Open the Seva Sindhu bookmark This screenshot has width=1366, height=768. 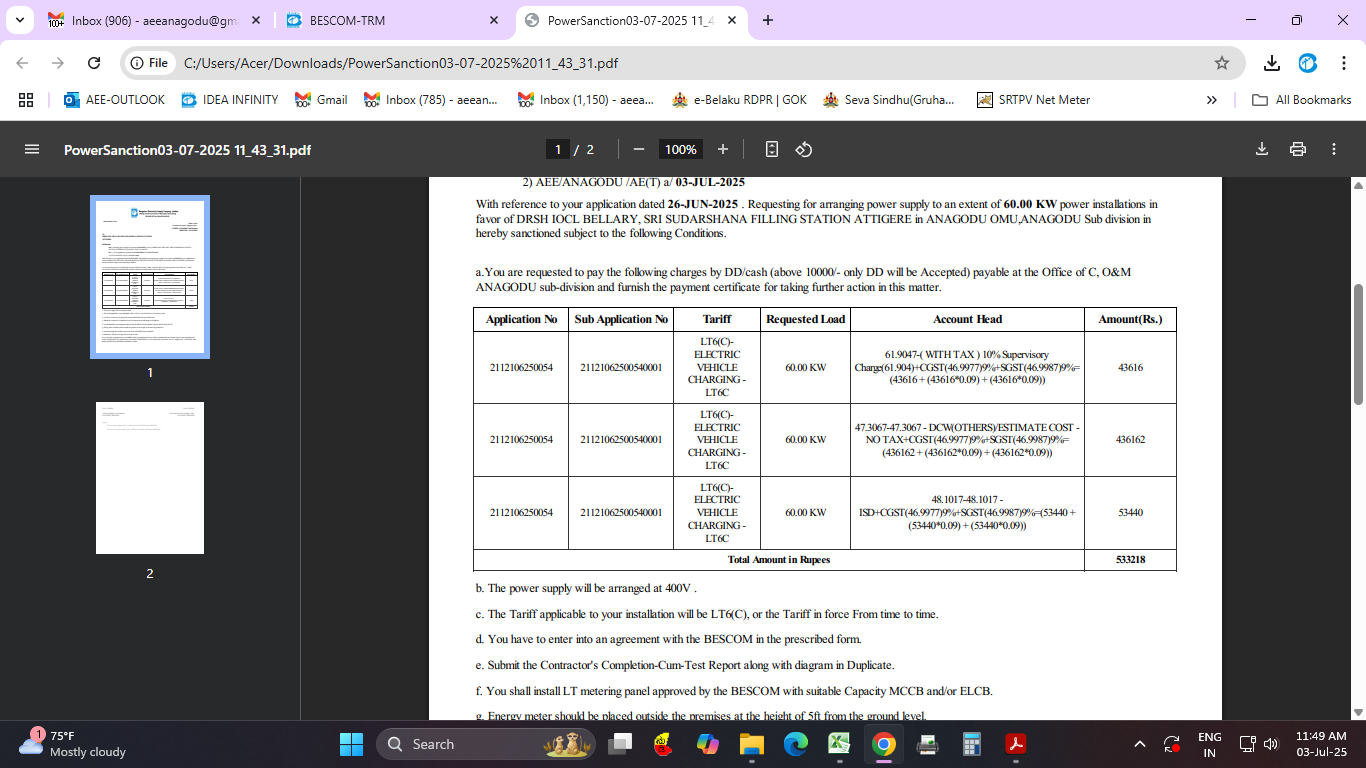coord(888,100)
